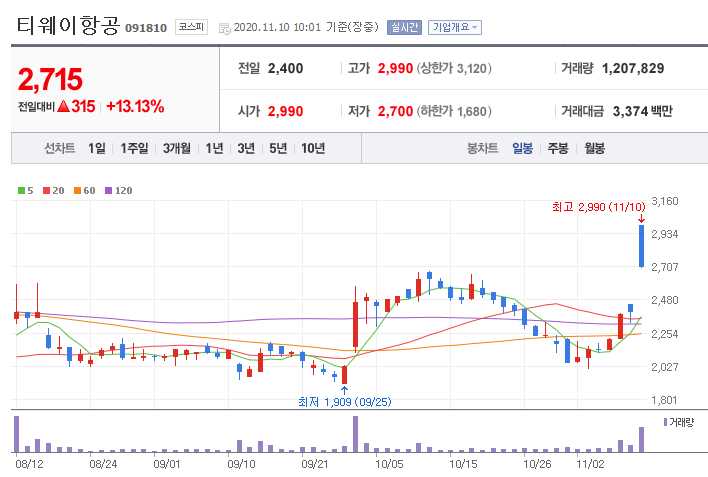Click the +13.13% change rate
This screenshot has width=708, height=477.
[135, 107]
